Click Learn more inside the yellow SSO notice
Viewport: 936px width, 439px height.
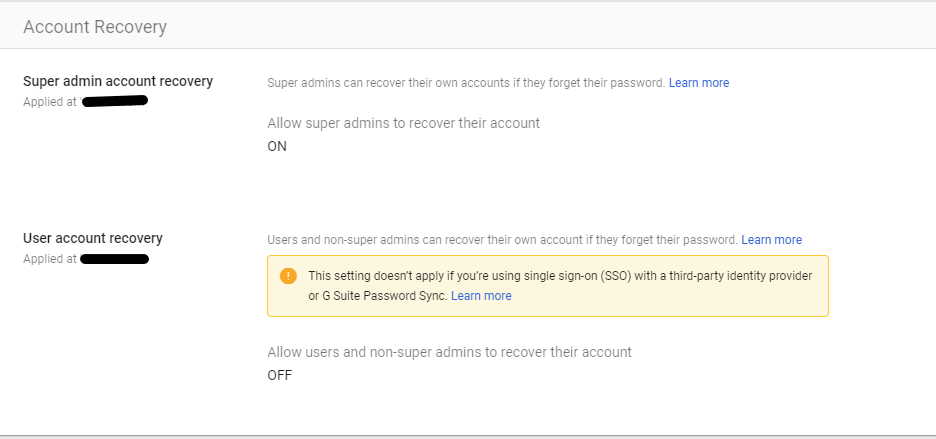pyautogui.click(x=481, y=296)
